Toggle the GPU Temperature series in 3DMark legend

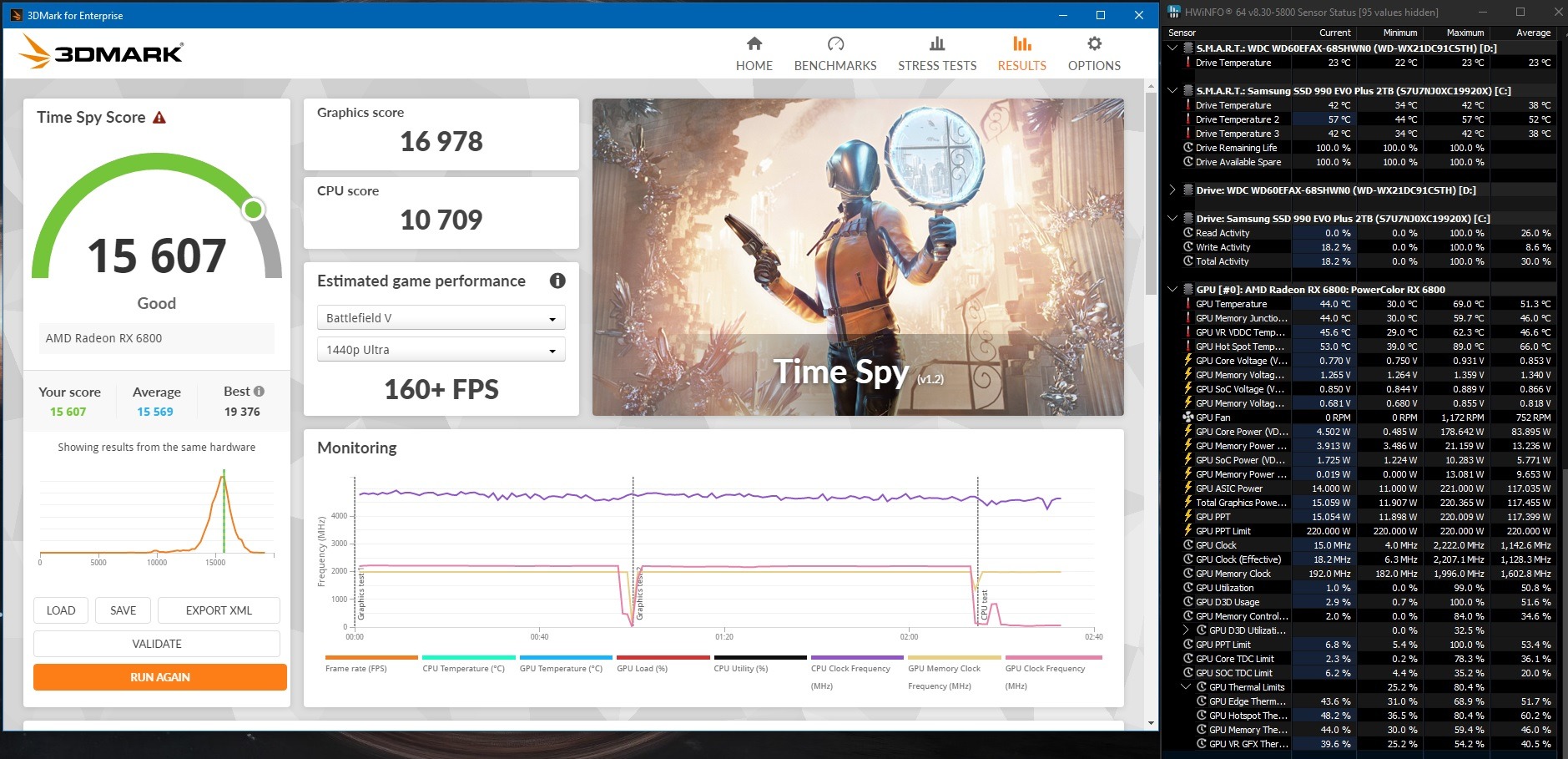point(566,664)
